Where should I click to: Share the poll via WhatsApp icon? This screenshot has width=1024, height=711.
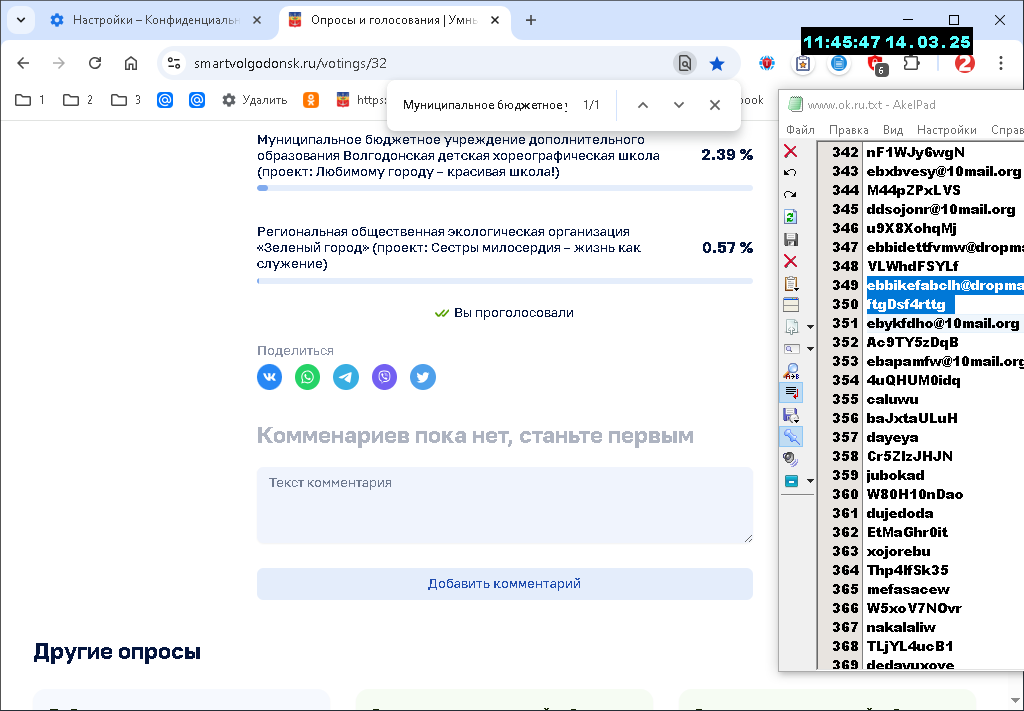click(308, 377)
